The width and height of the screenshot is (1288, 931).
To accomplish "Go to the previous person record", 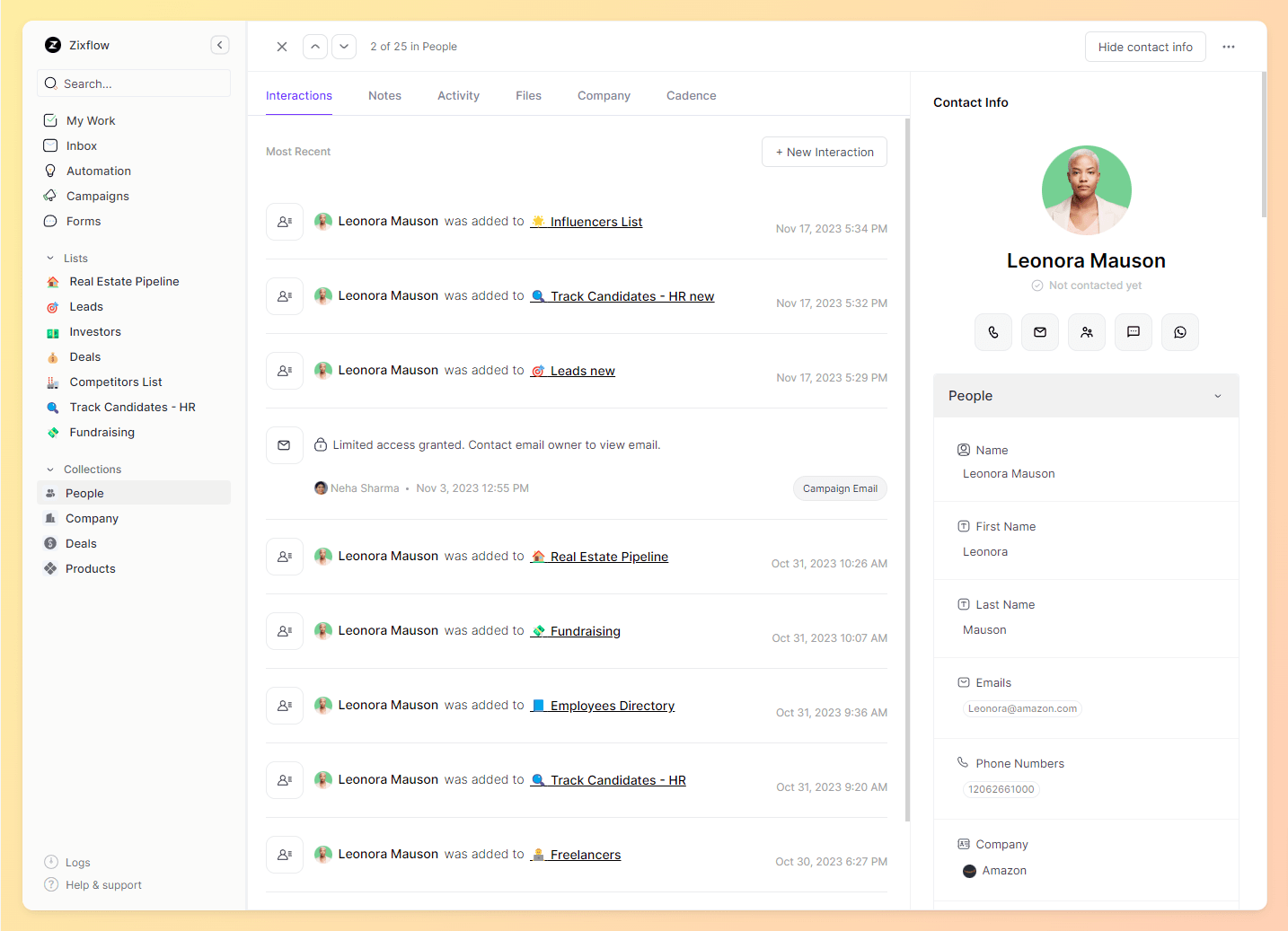I will (x=315, y=47).
